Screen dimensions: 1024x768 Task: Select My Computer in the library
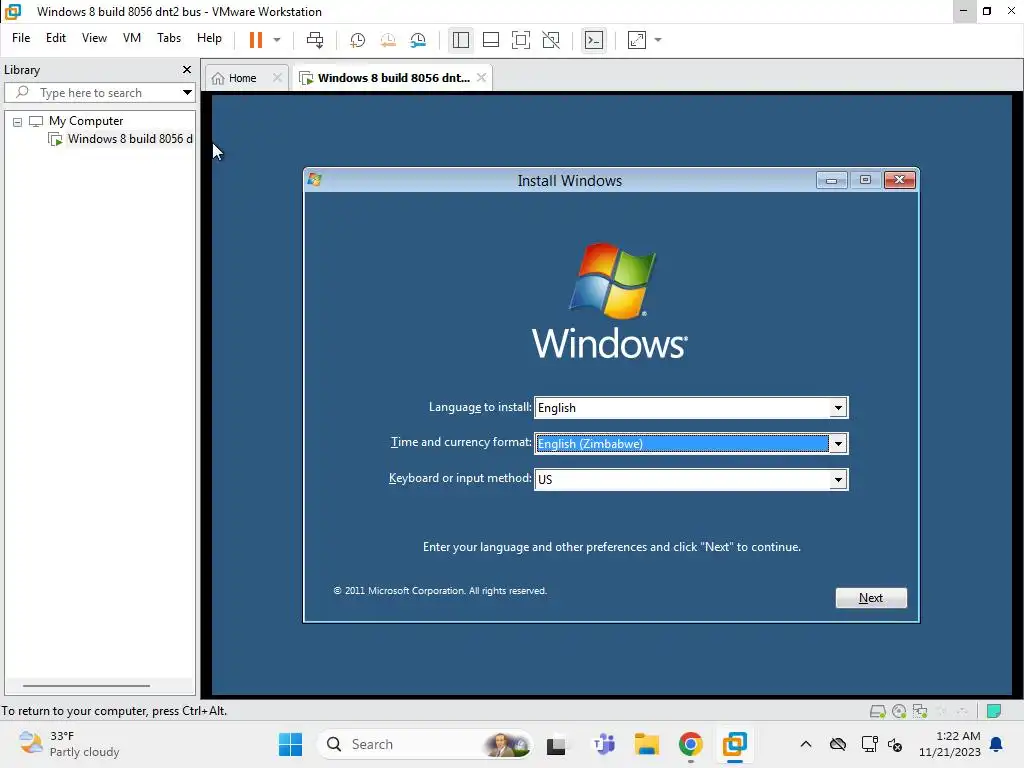point(86,121)
